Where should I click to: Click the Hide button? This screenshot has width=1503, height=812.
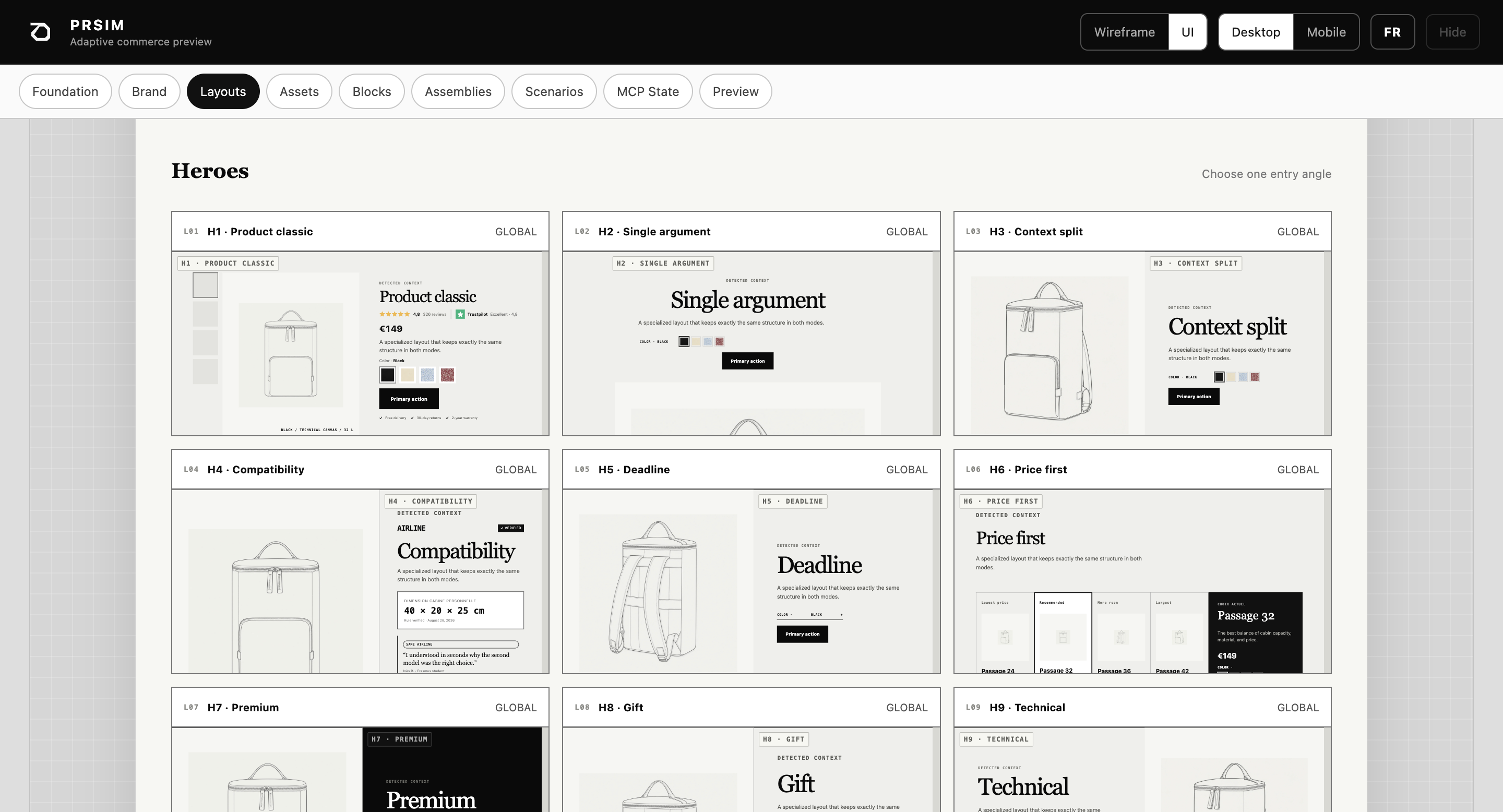[1452, 32]
